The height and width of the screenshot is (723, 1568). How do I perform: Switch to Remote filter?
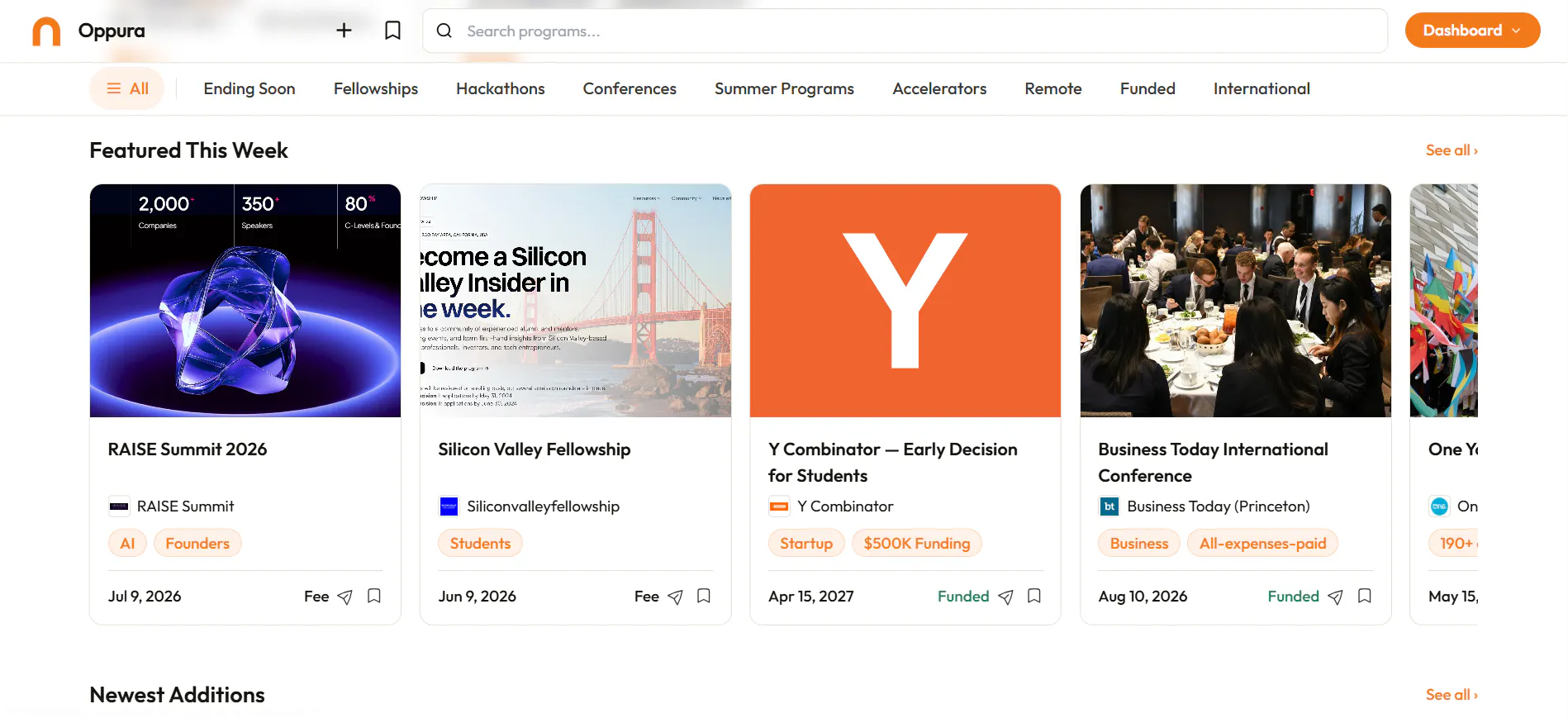[x=1053, y=88]
